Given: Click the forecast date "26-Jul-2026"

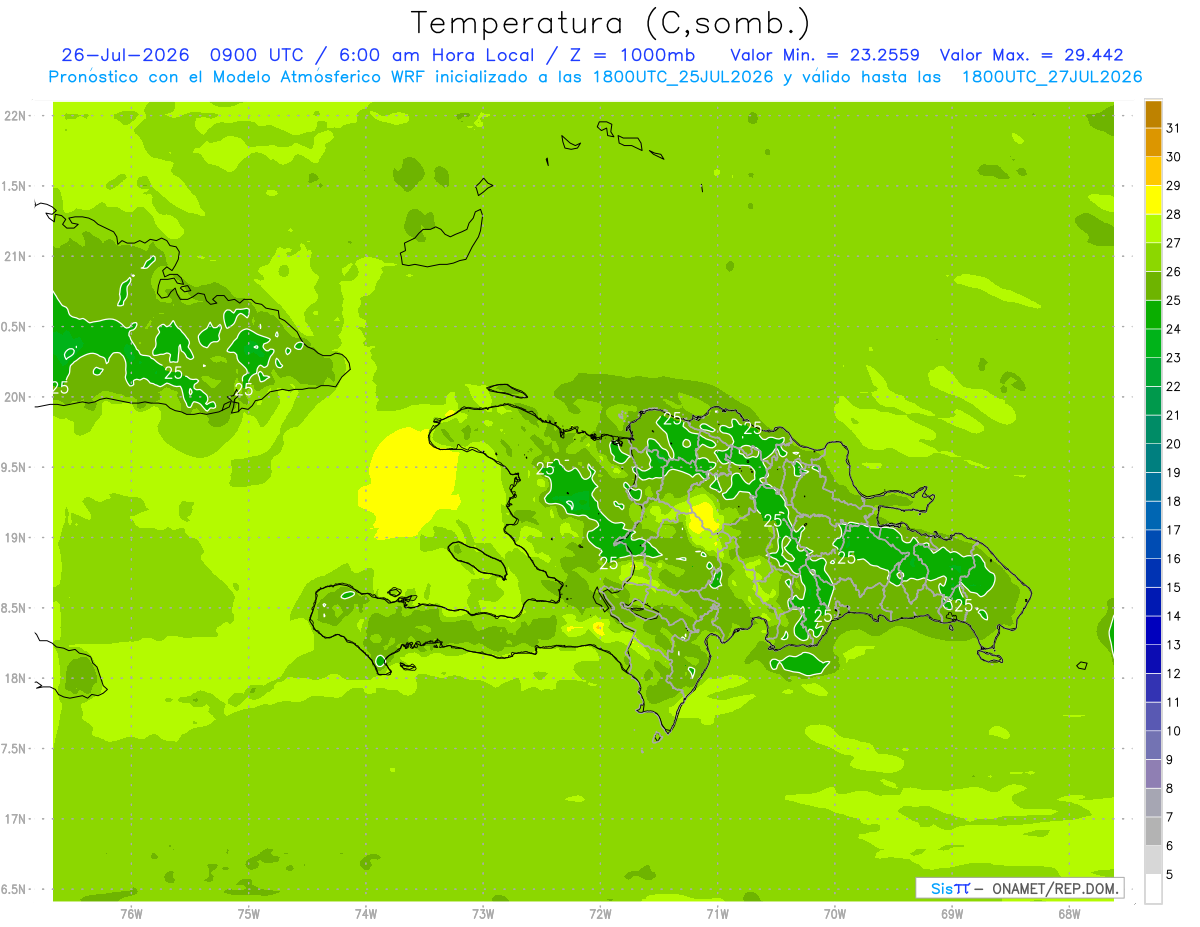Looking at the screenshot, I should tap(125, 55).
